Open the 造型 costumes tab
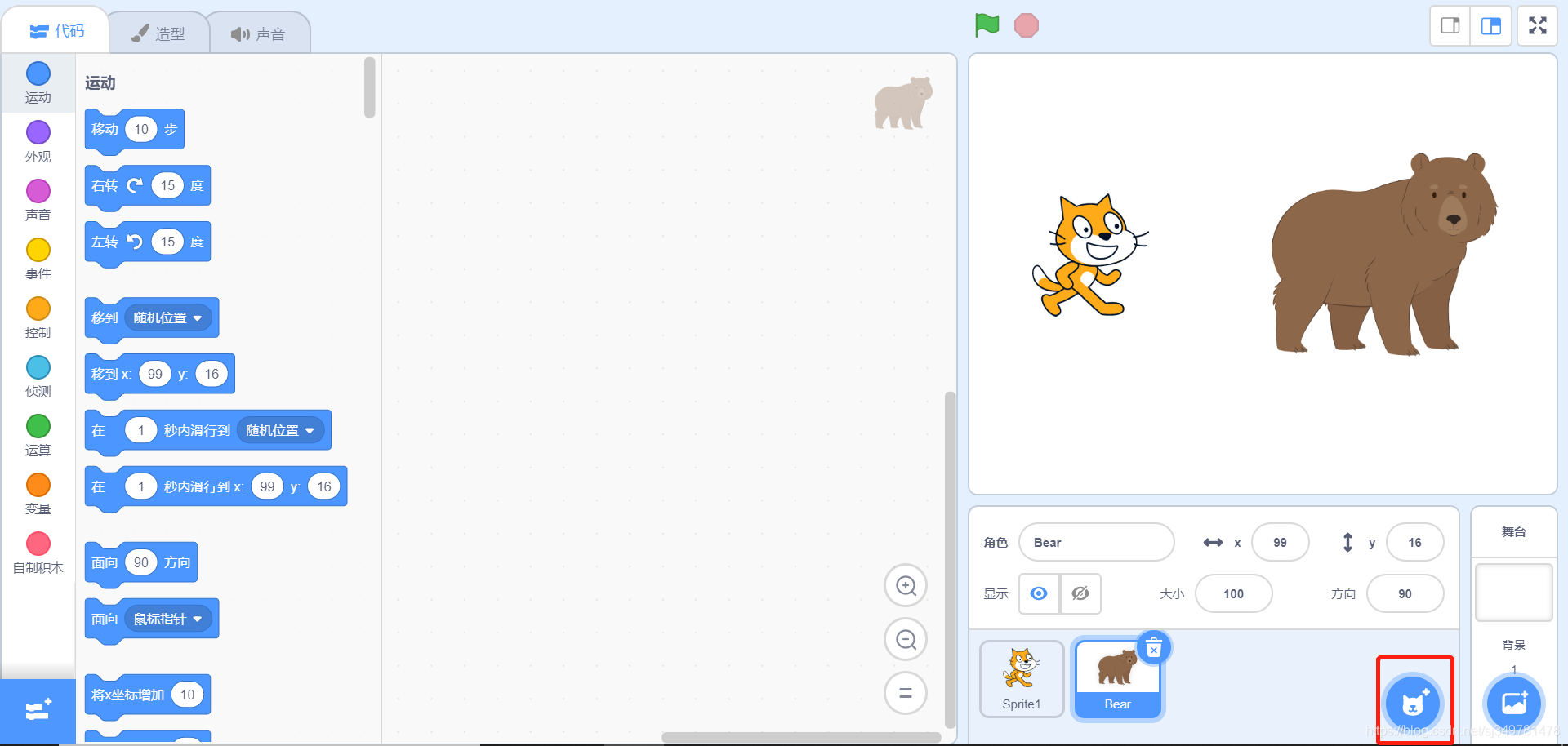Viewport: 1568px width, 746px height. tap(158, 33)
